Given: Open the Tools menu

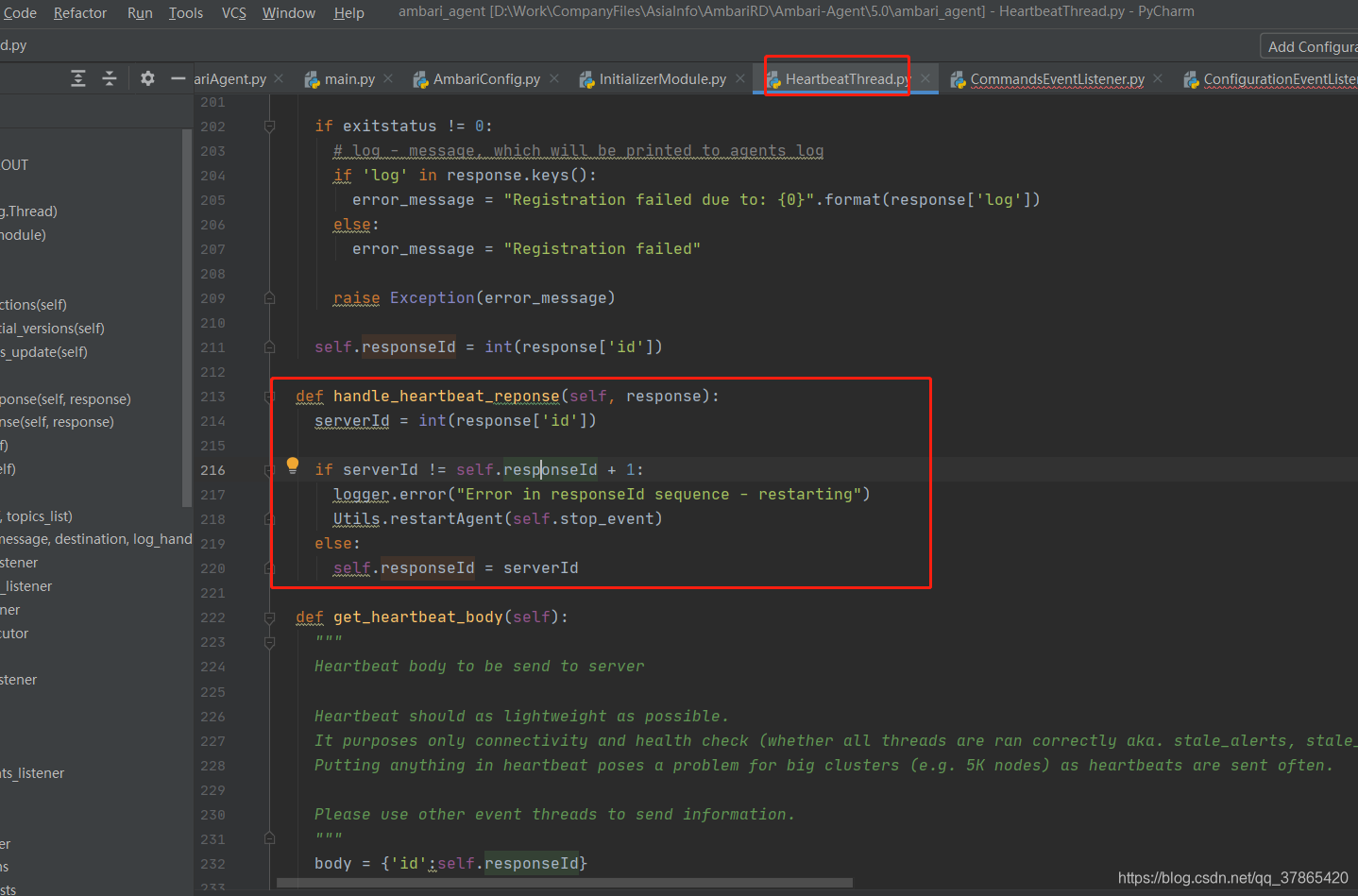Looking at the screenshot, I should click(x=186, y=12).
